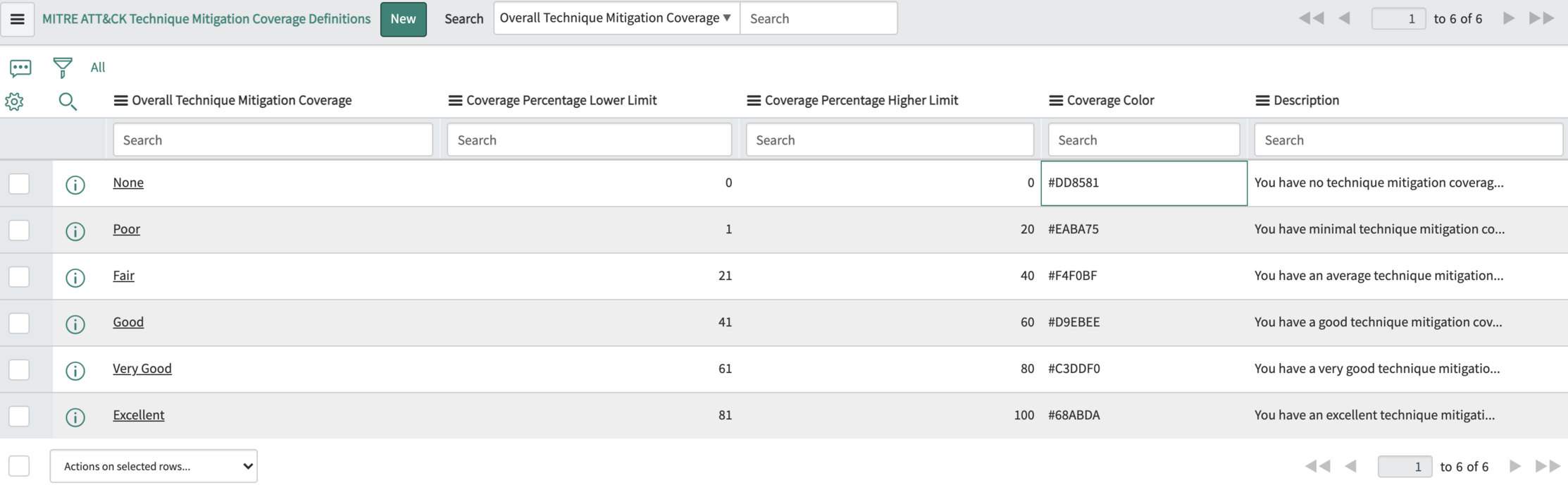Go to next page in top pagination

click(1509, 18)
